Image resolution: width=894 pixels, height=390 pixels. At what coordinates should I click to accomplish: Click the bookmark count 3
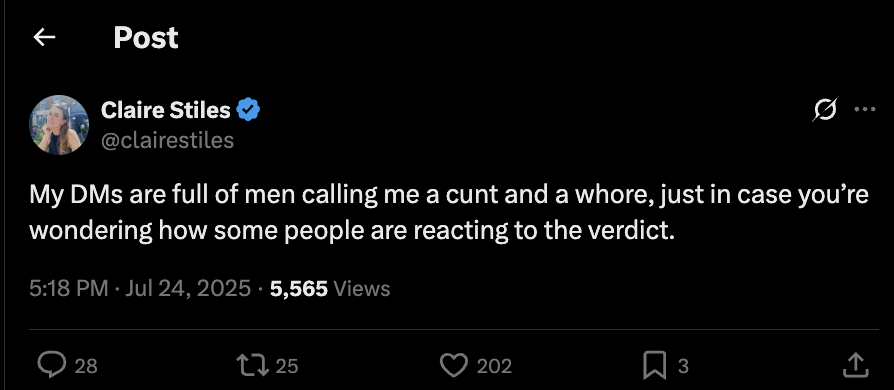(x=682, y=365)
